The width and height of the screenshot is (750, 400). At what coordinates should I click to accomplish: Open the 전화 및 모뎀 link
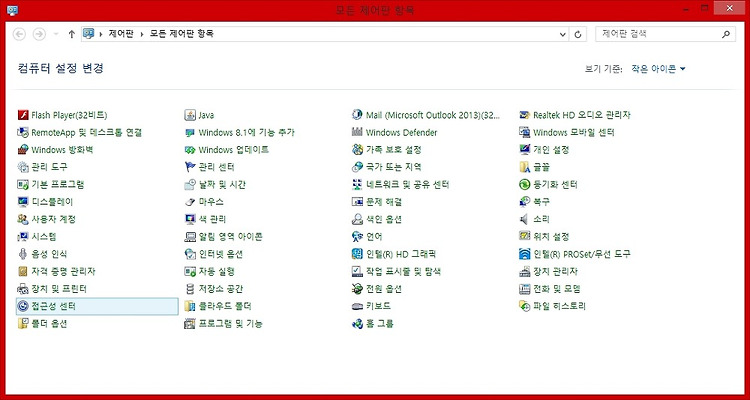(x=557, y=289)
